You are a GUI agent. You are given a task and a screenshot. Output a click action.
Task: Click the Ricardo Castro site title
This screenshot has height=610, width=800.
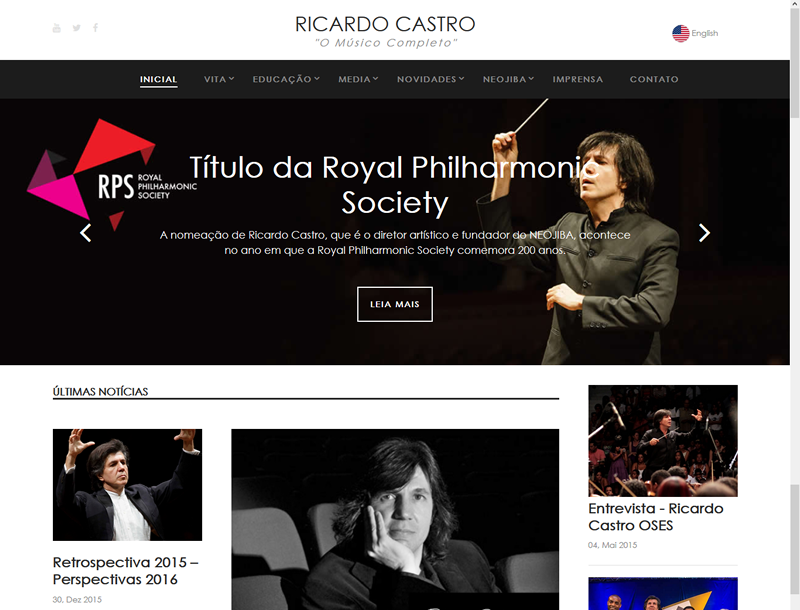[x=385, y=24]
